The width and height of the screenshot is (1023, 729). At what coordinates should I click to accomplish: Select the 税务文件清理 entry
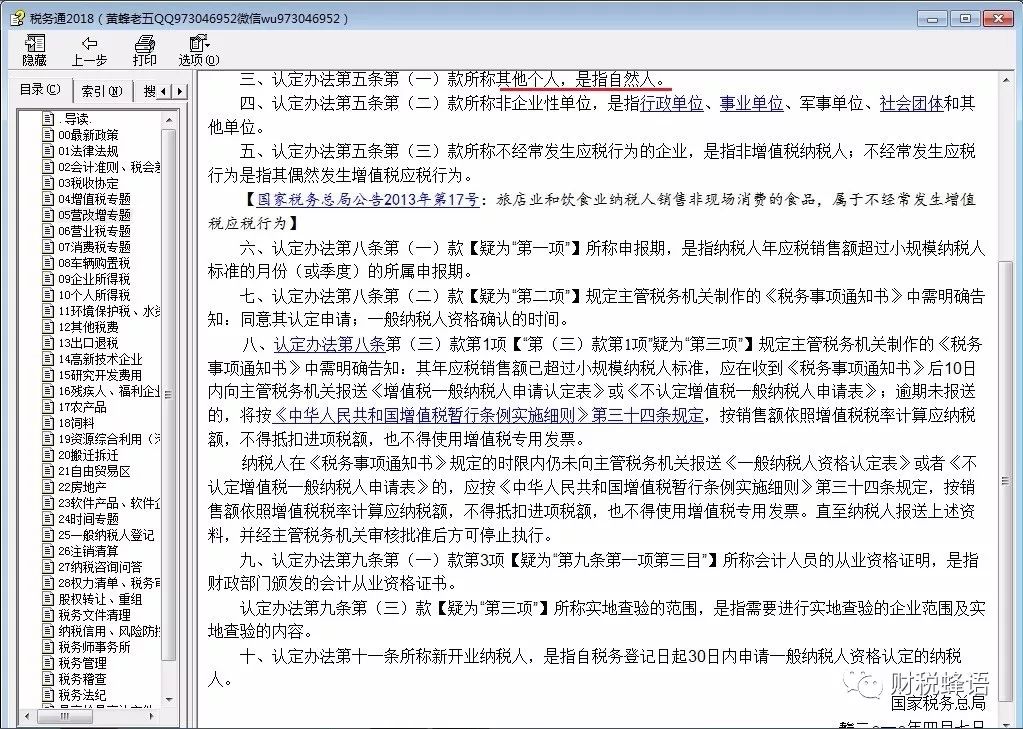pos(94,615)
